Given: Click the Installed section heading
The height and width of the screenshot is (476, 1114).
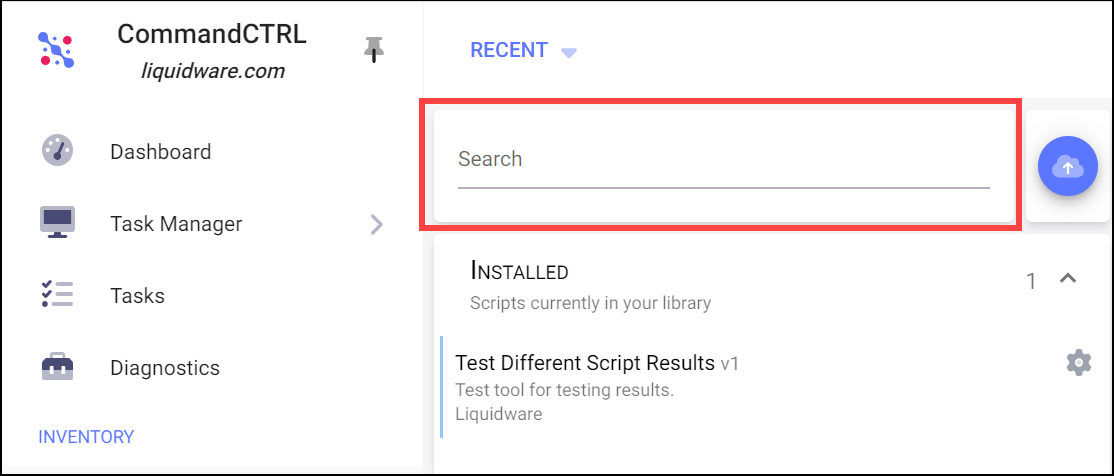Looking at the screenshot, I should tap(519, 271).
